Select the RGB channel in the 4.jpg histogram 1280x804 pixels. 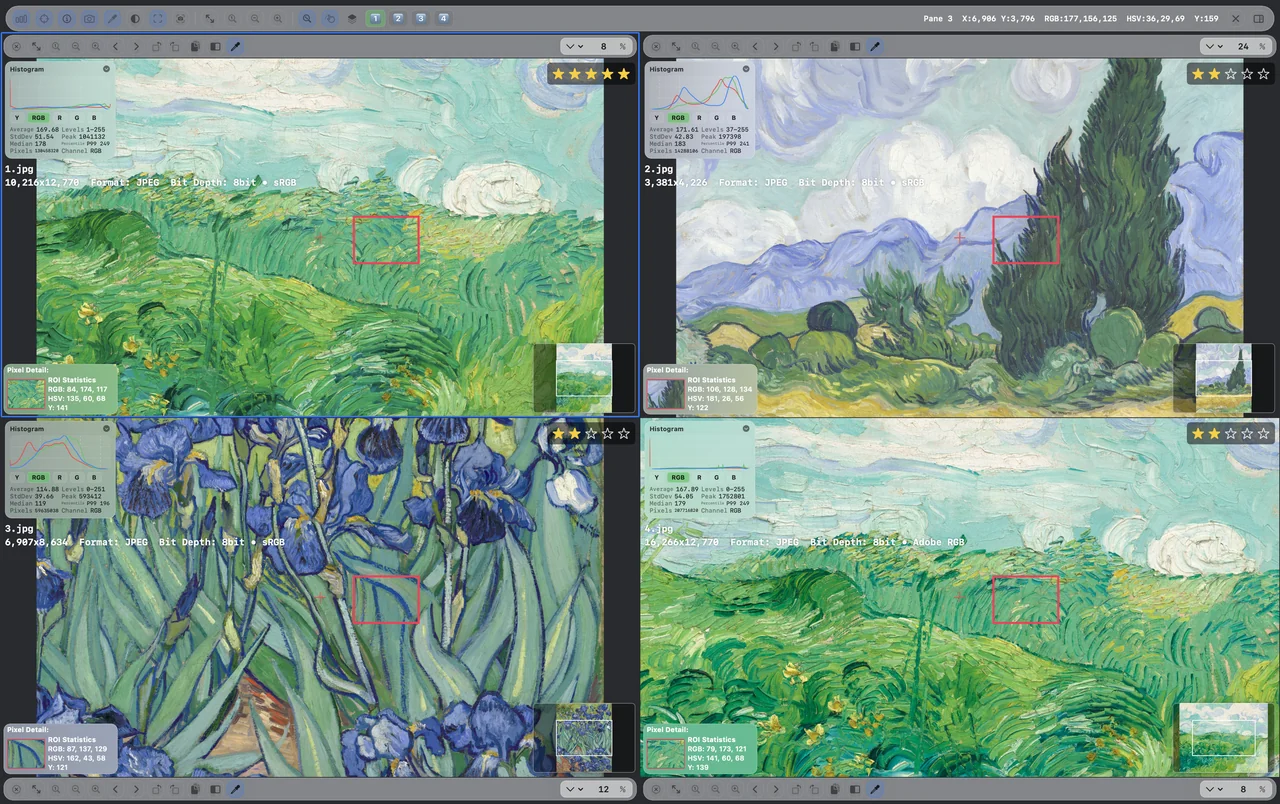coord(678,478)
